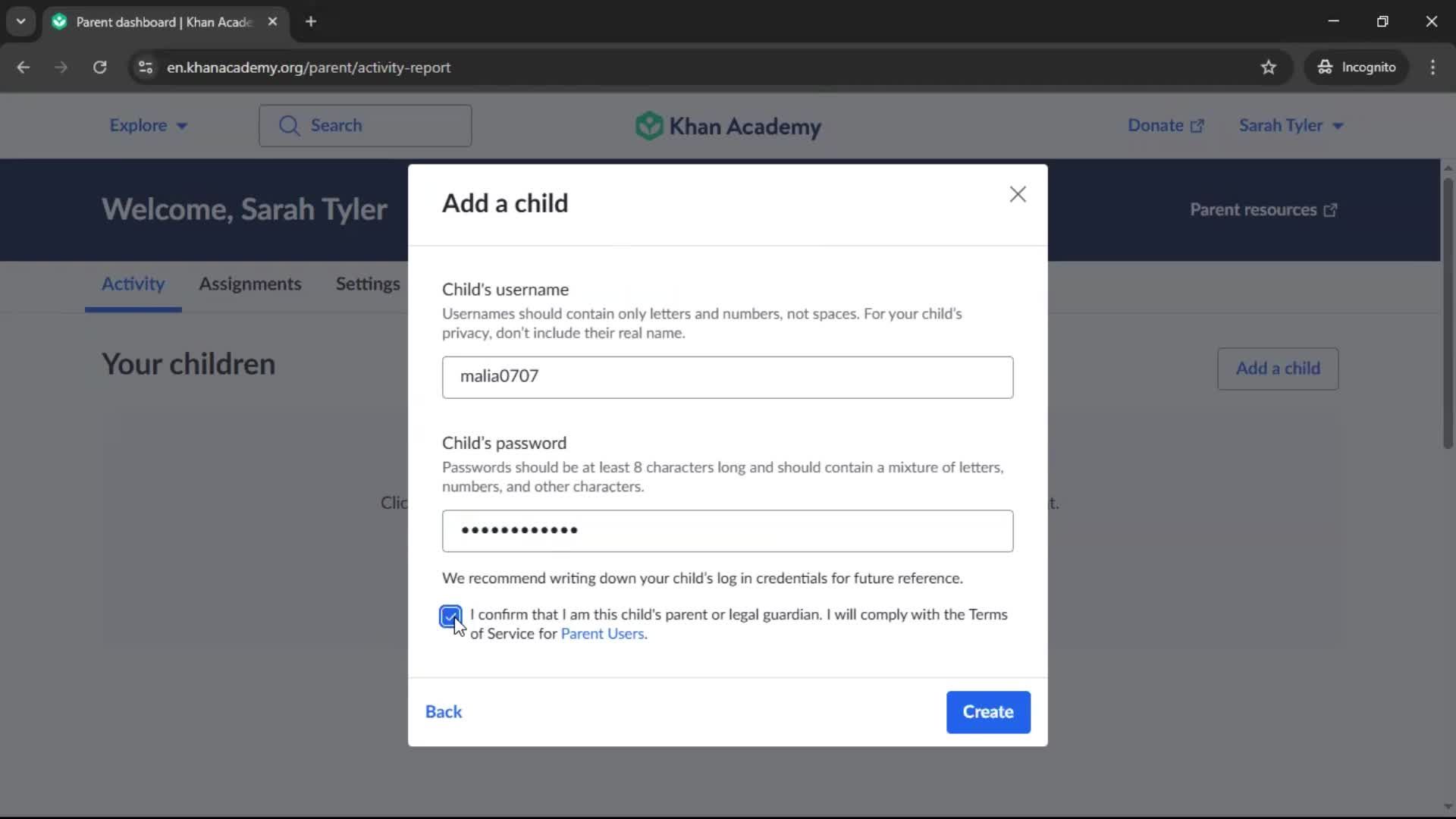Click the Donate external link icon
Image resolution: width=1456 pixels, height=819 pixels.
[1197, 127]
